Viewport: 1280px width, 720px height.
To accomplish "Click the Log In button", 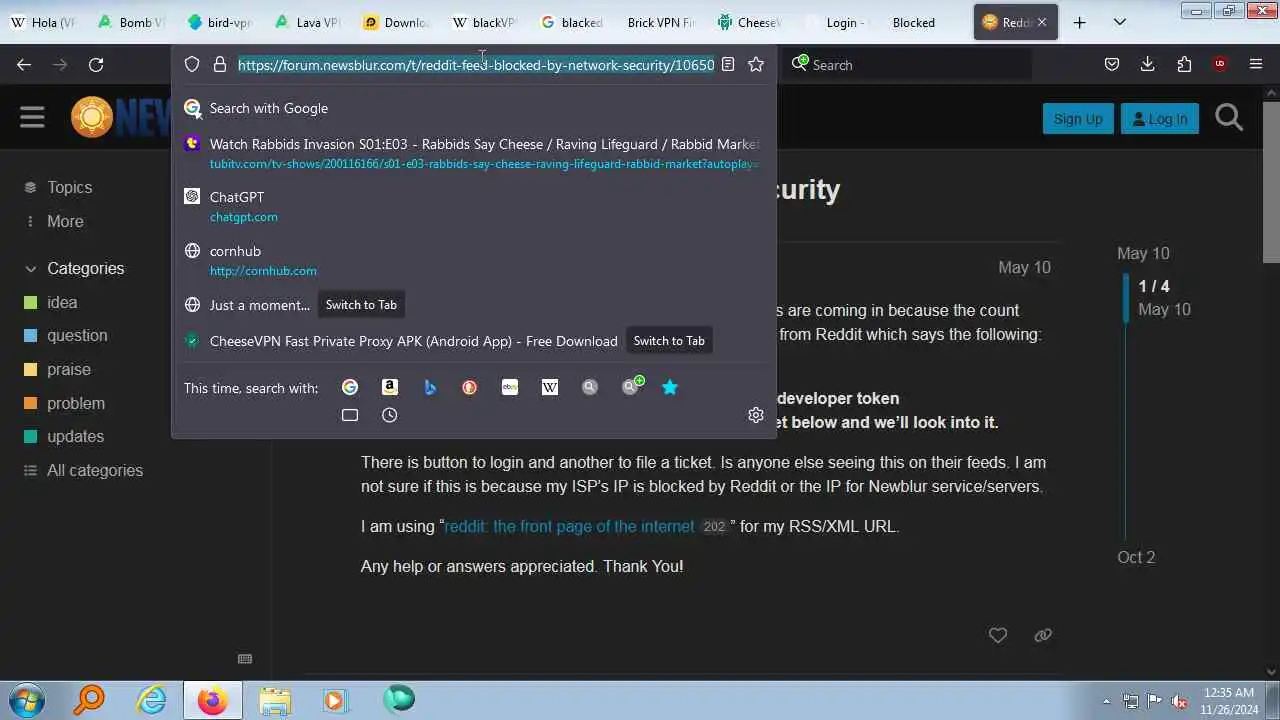I will [x=1160, y=118].
